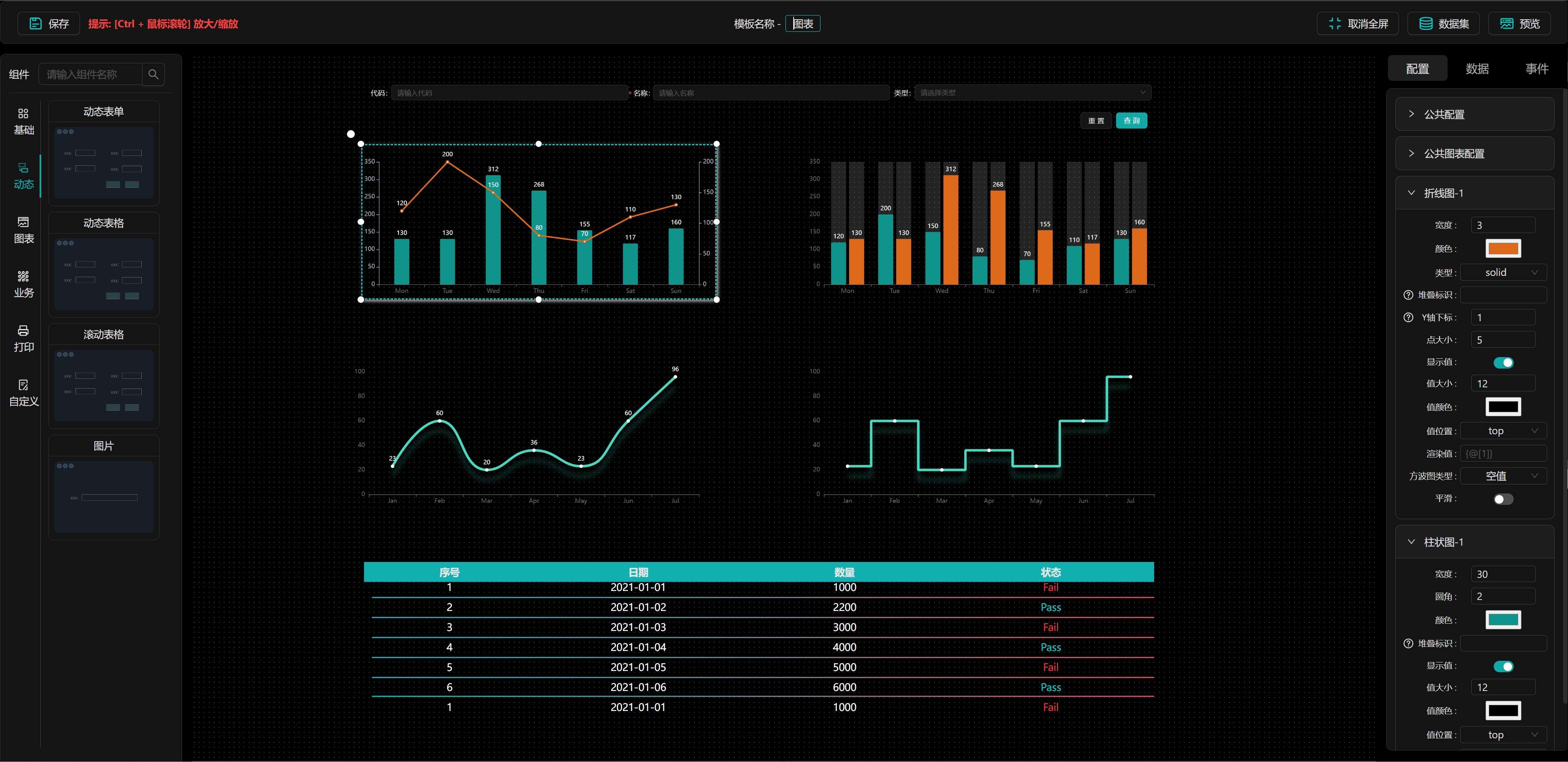Toggle 显示值 switch under 柱状图-1
This screenshot has height=762, width=1568.
pos(1503,666)
